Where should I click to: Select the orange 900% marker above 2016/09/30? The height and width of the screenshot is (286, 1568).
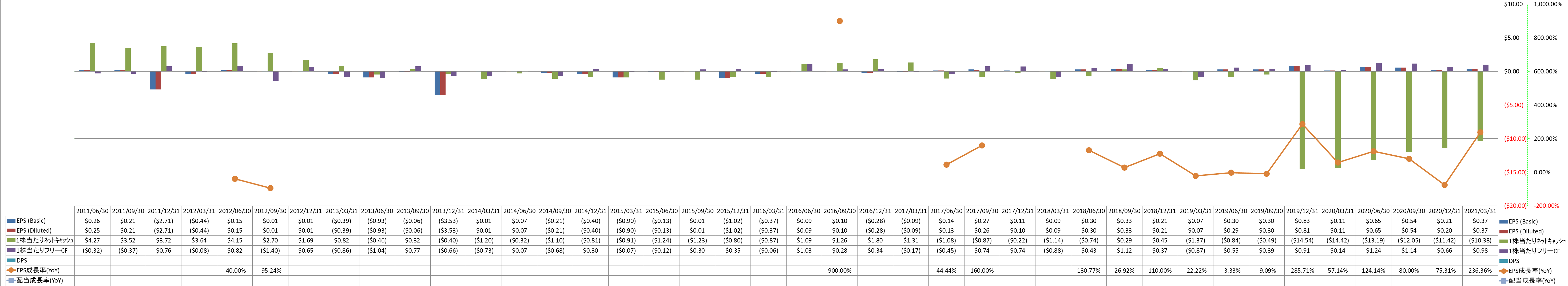839,21
